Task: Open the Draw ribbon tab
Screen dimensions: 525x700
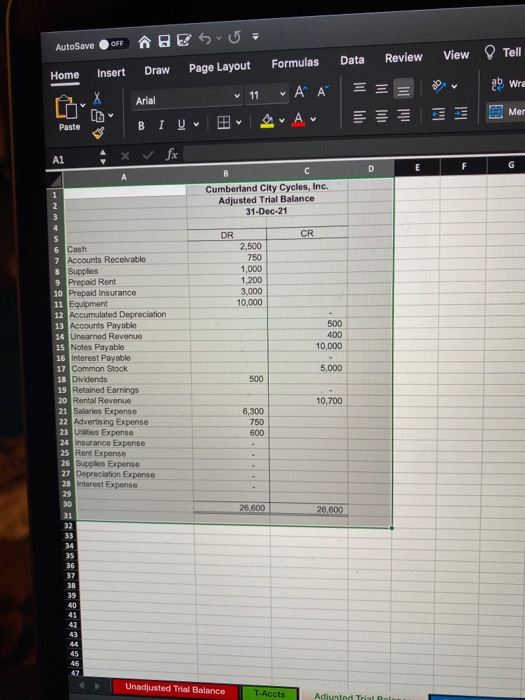Action: [157, 71]
